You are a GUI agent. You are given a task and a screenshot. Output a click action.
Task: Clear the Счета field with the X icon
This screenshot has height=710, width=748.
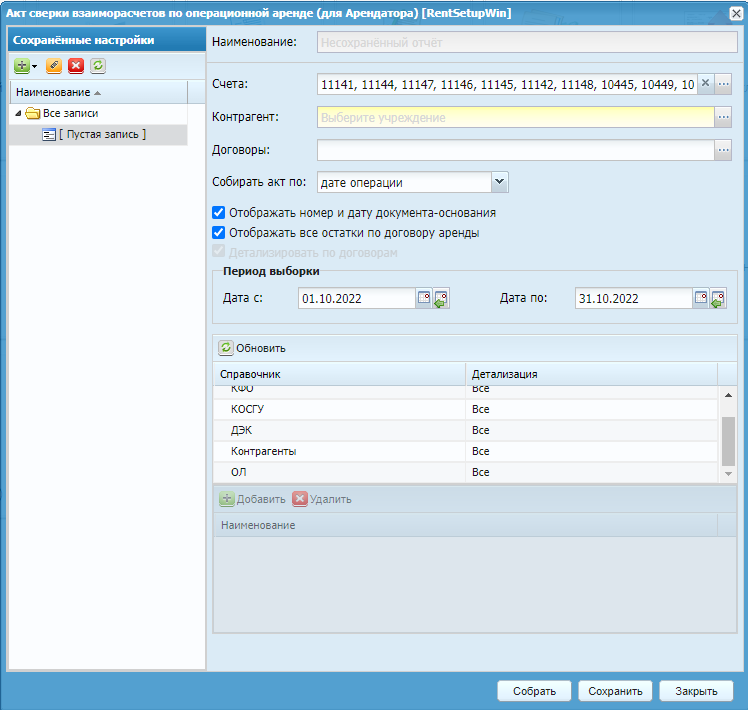[705, 84]
